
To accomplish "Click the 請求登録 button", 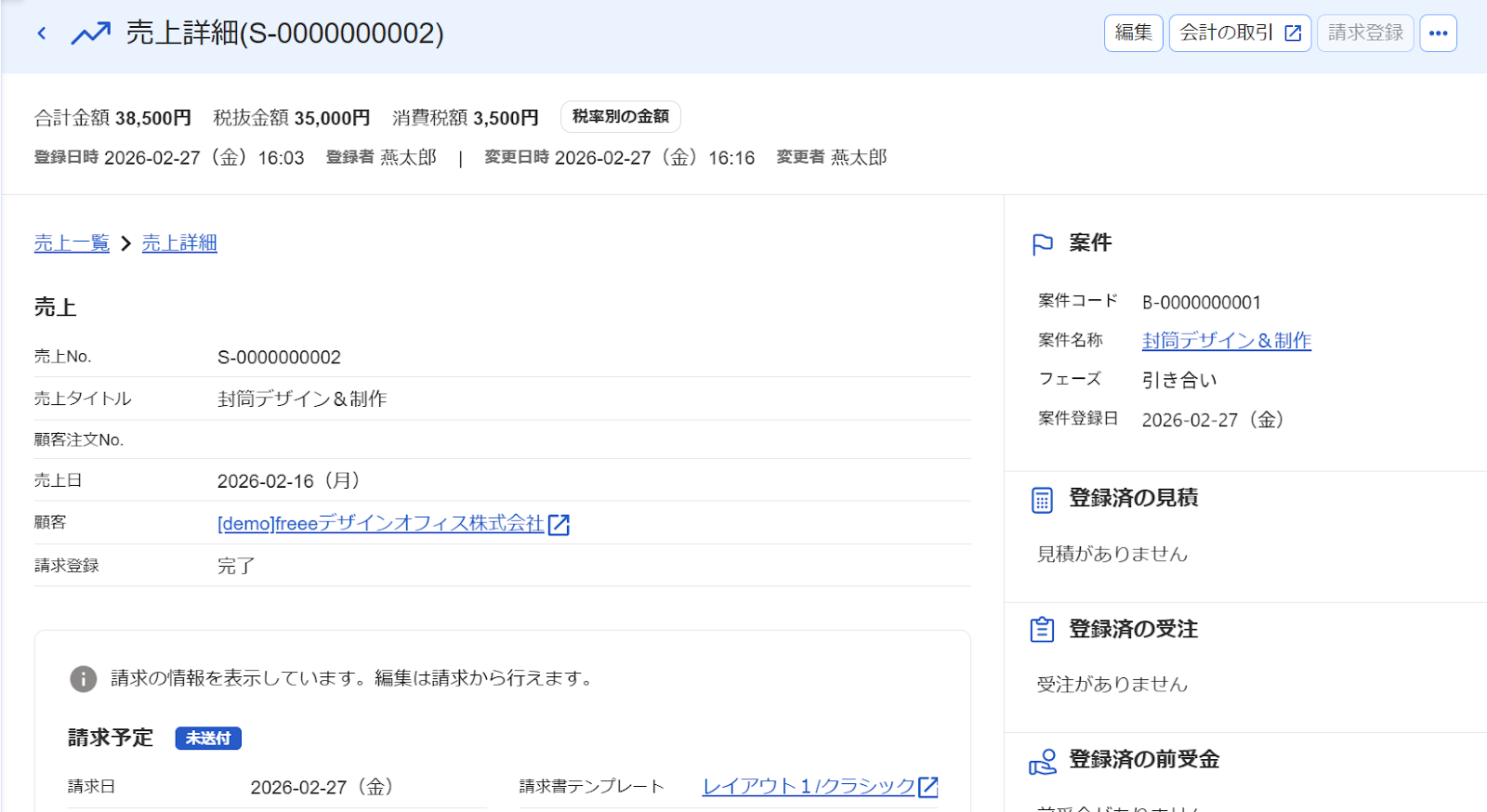I will point(1365,33).
